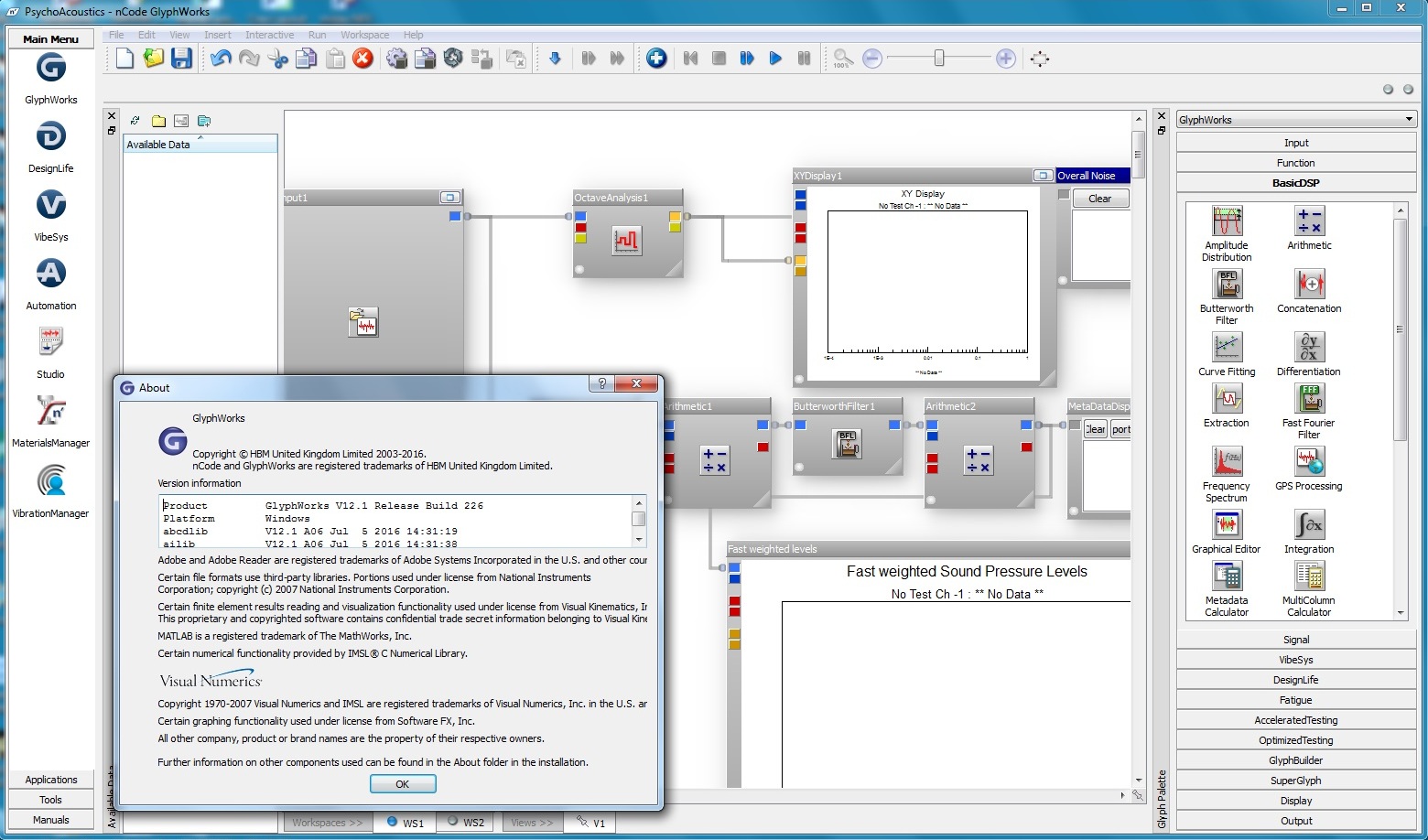Pick the GPS Processing glyph
Viewport: 1428px width, 840px height.
[x=1309, y=469]
